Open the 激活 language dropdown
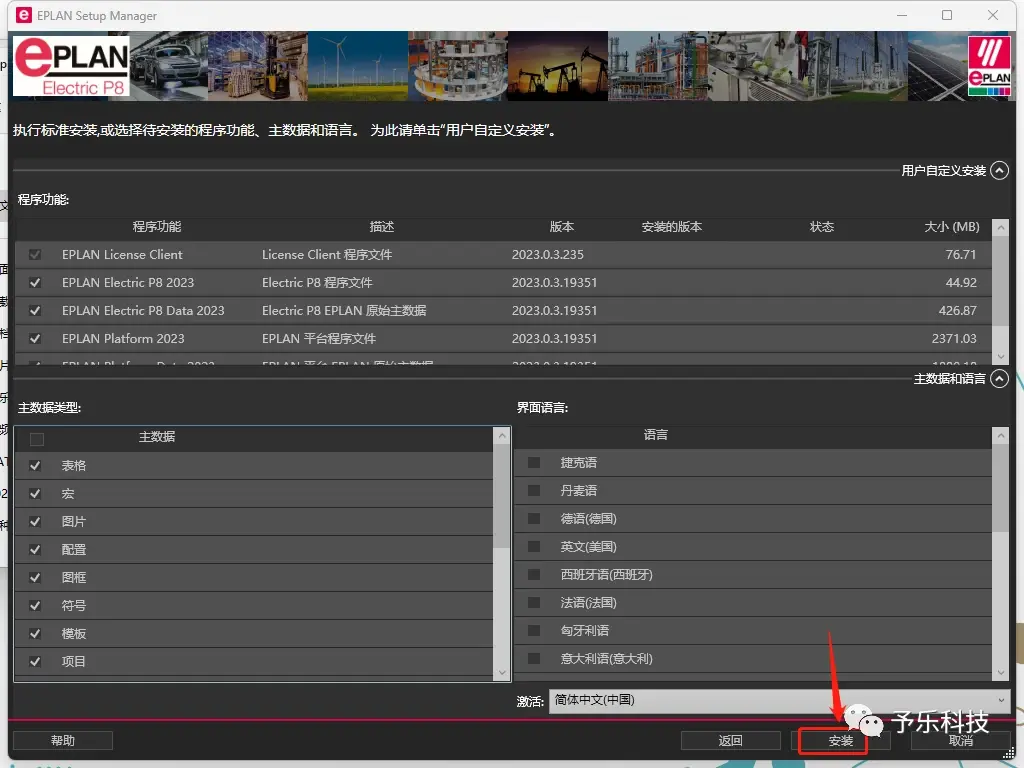The width and height of the screenshot is (1024, 768). (779, 700)
